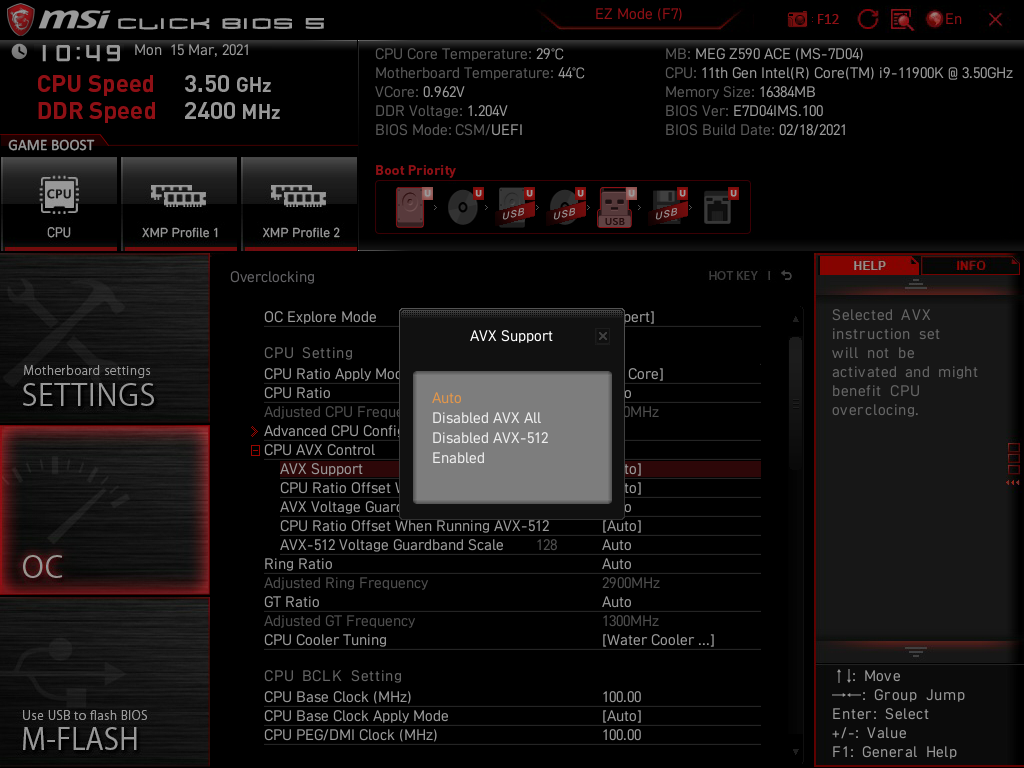
Task: Select the network boot device icon
Action: 720,207
